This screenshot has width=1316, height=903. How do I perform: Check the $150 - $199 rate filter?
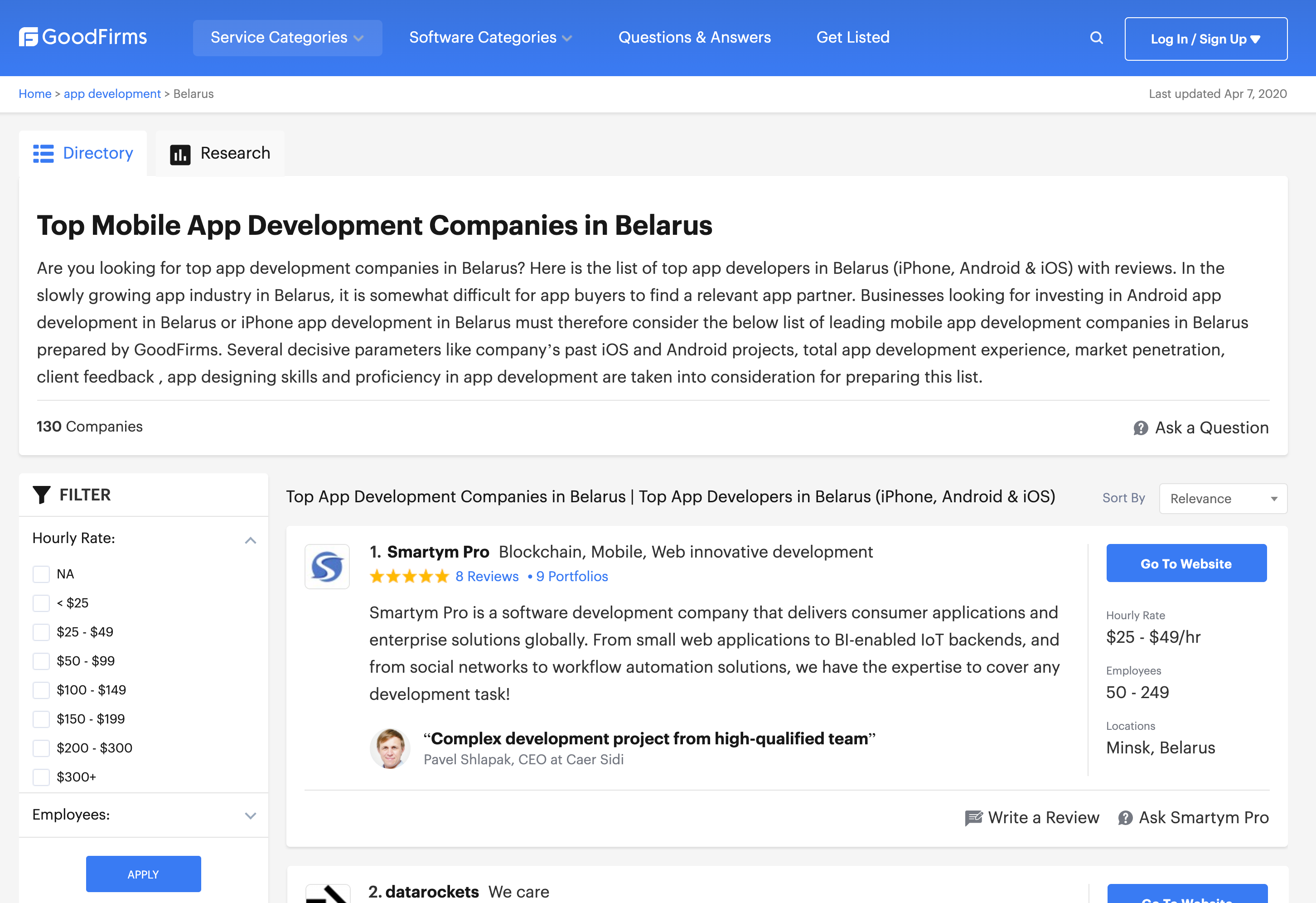click(41, 719)
